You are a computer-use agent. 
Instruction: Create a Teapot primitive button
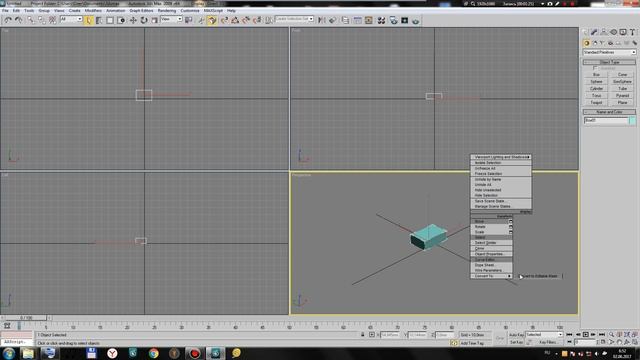tap(596, 102)
